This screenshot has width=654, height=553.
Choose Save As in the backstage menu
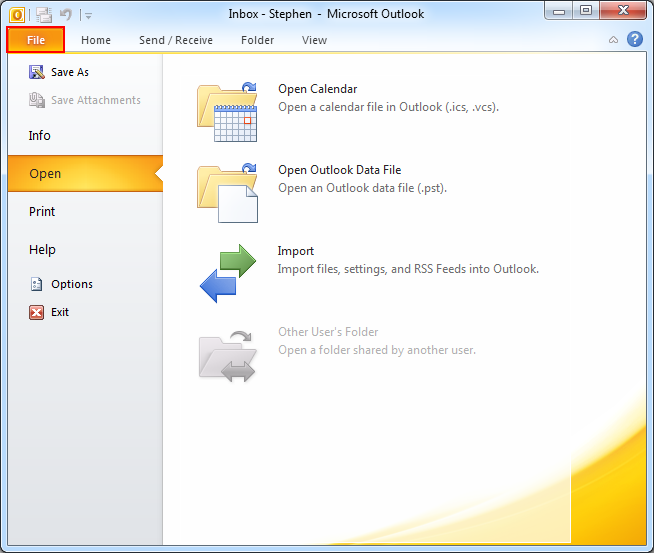click(x=70, y=72)
